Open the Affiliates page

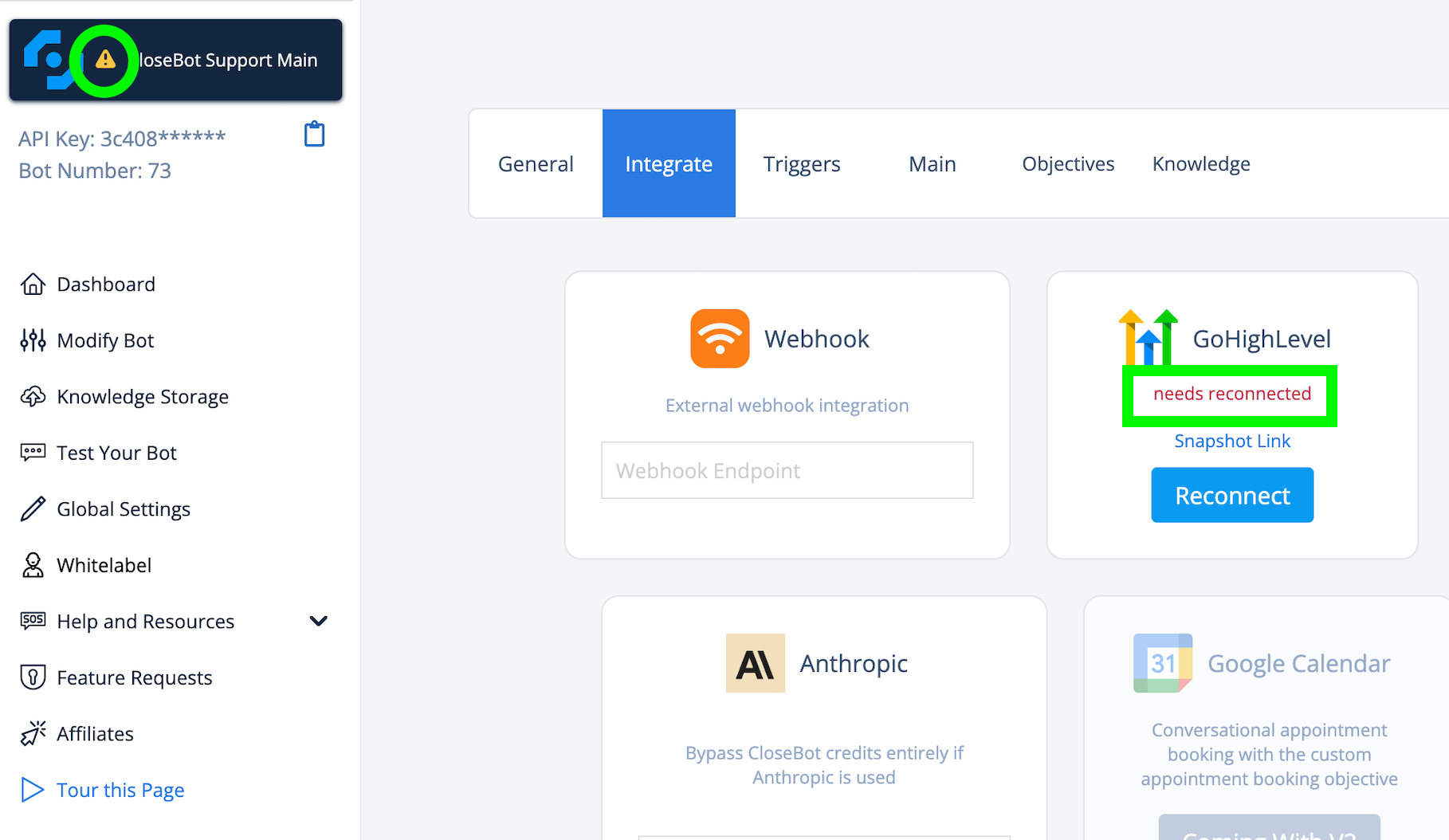(x=95, y=733)
